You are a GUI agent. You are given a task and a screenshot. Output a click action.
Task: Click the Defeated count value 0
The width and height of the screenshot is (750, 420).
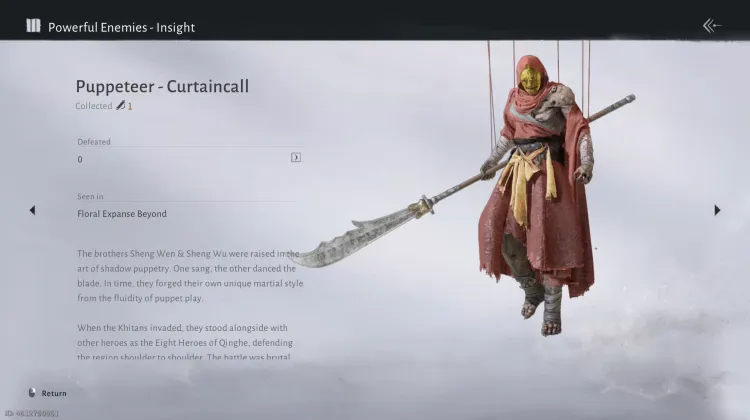pyautogui.click(x=80, y=159)
